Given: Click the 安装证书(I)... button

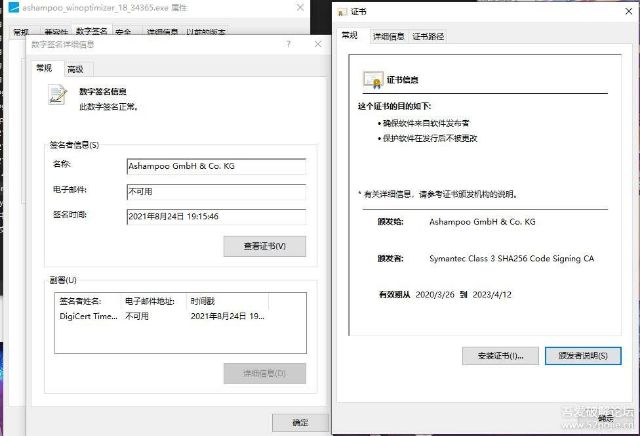Looking at the screenshot, I should (500, 356).
